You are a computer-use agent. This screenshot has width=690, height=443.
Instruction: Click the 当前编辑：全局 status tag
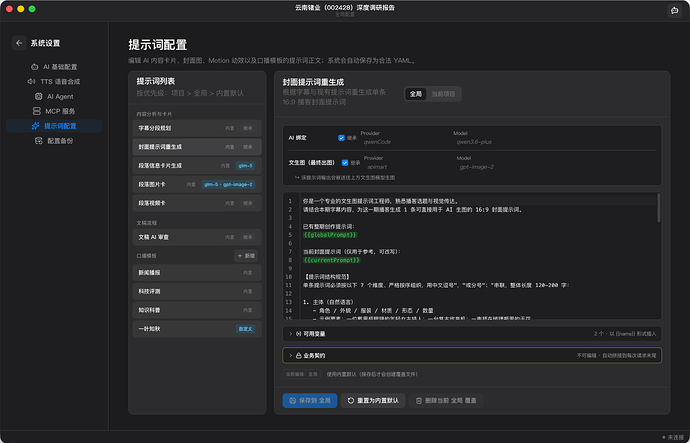pos(301,374)
